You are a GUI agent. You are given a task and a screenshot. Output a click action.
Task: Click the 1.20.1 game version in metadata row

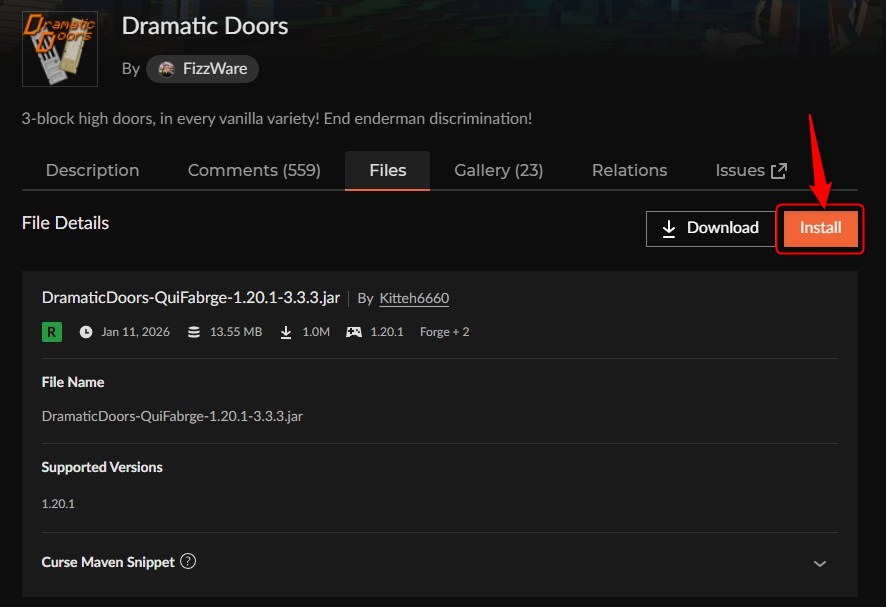(386, 332)
